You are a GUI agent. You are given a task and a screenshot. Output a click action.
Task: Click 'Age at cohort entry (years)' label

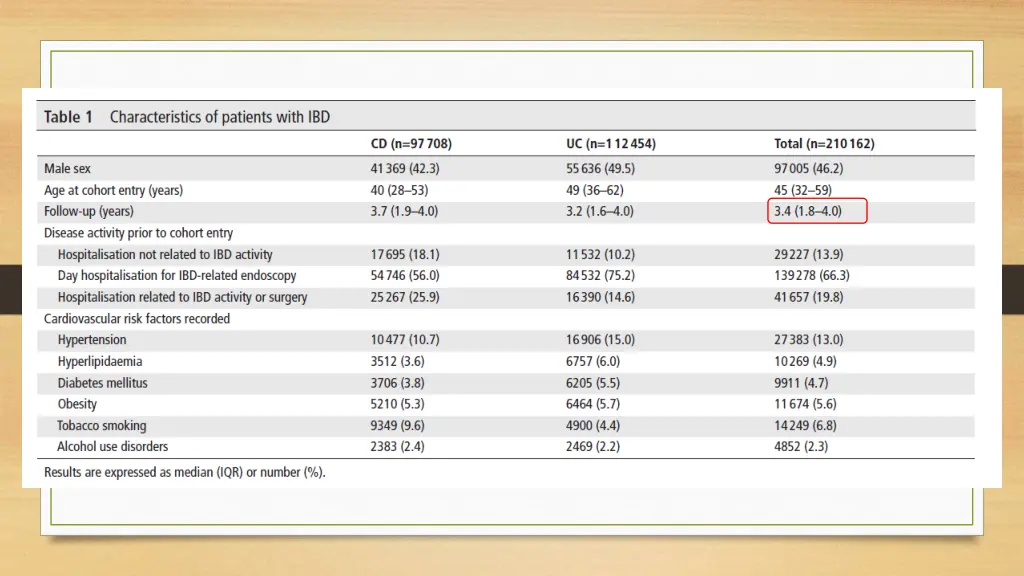114,190
